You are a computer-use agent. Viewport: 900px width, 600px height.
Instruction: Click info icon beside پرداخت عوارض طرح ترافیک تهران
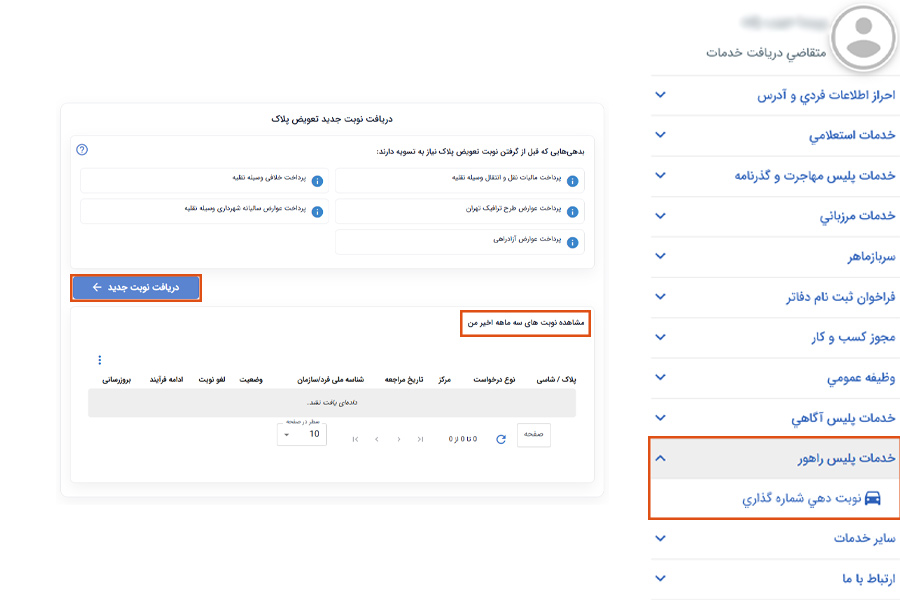(572, 212)
